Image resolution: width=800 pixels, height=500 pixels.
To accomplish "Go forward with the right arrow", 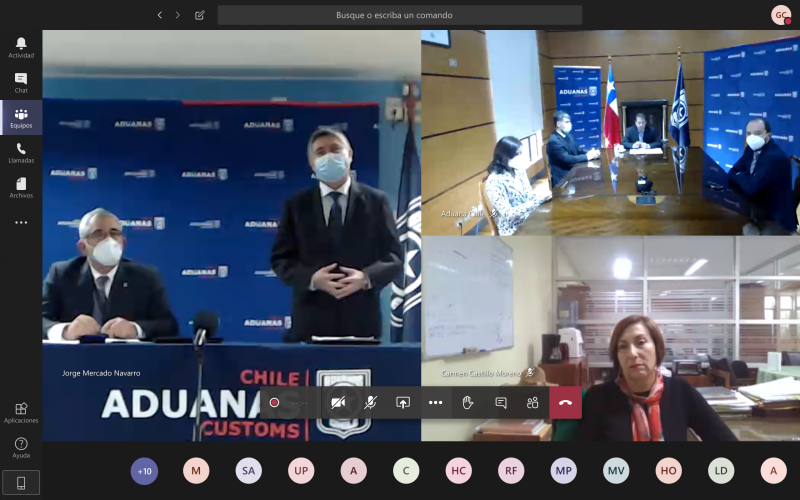I will (178, 15).
